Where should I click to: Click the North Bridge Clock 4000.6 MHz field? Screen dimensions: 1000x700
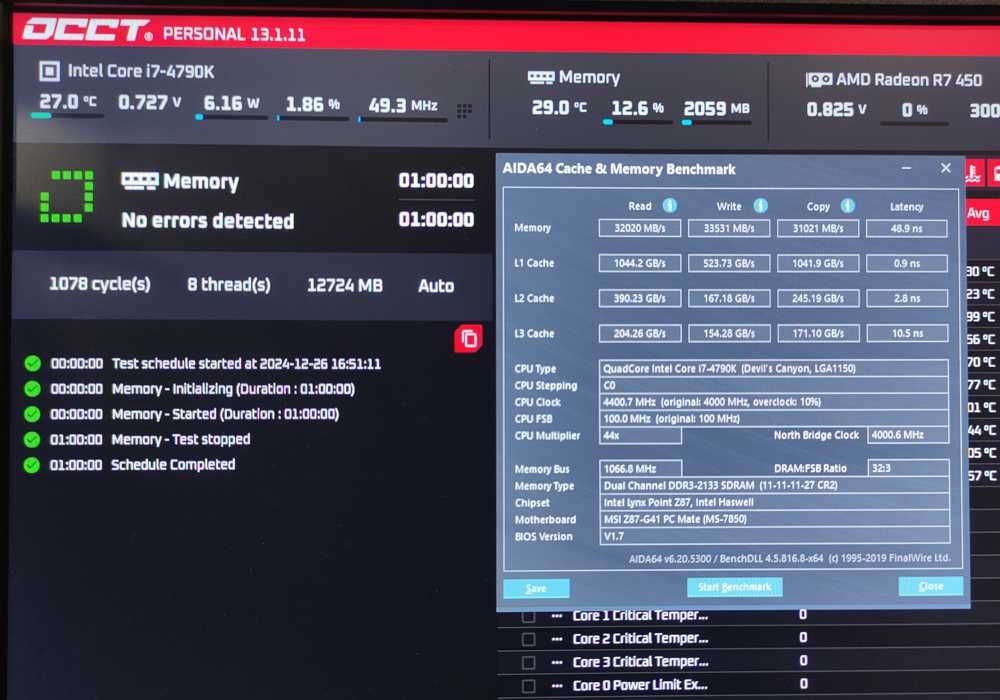[x=908, y=435]
